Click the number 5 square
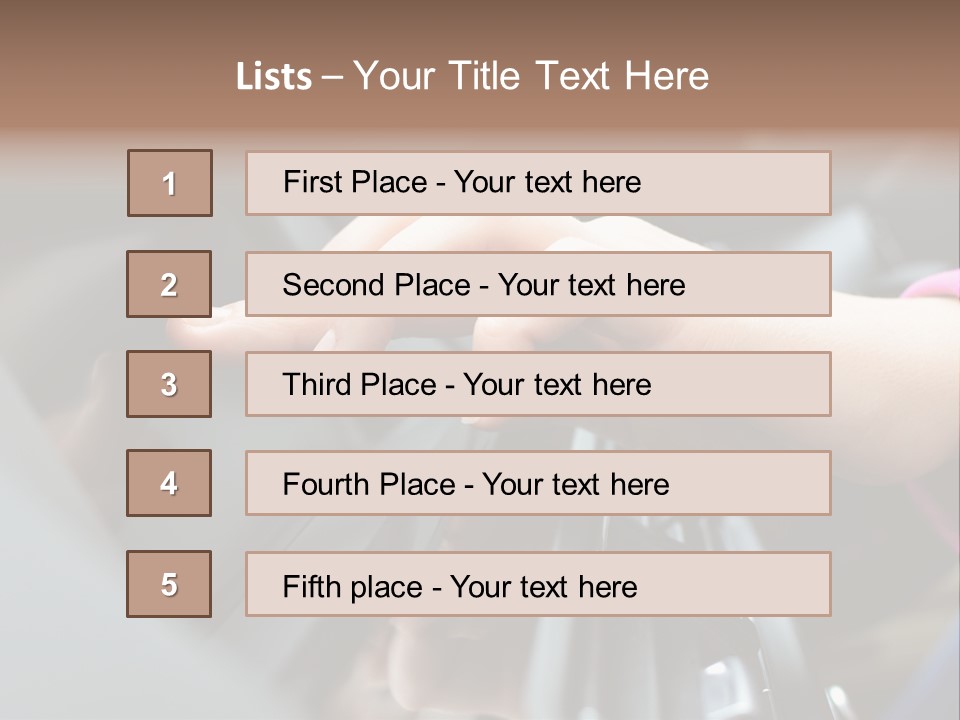This screenshot has height=720, width=960. (x=169, y=584)
